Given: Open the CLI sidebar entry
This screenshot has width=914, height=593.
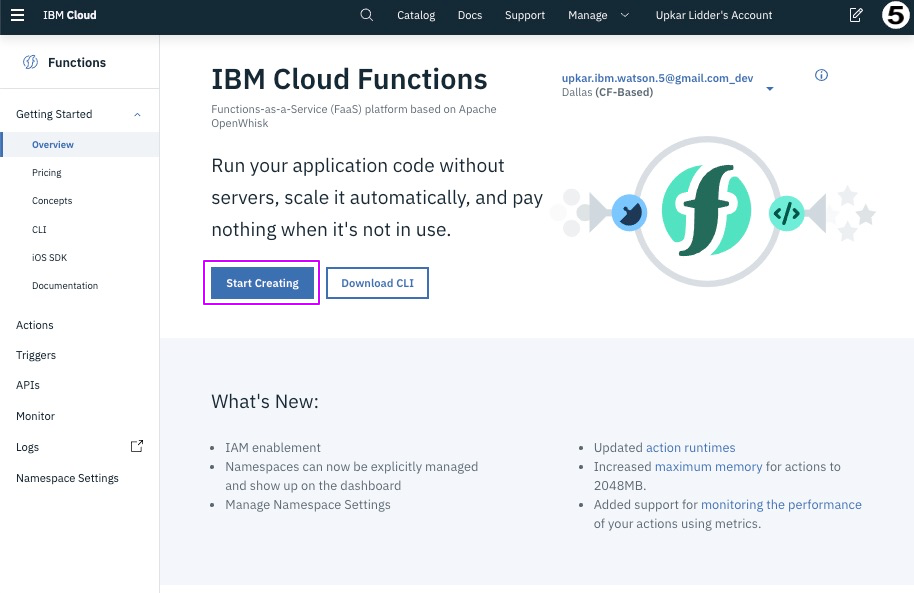Looking at the screenshot, I should [39, 229].
